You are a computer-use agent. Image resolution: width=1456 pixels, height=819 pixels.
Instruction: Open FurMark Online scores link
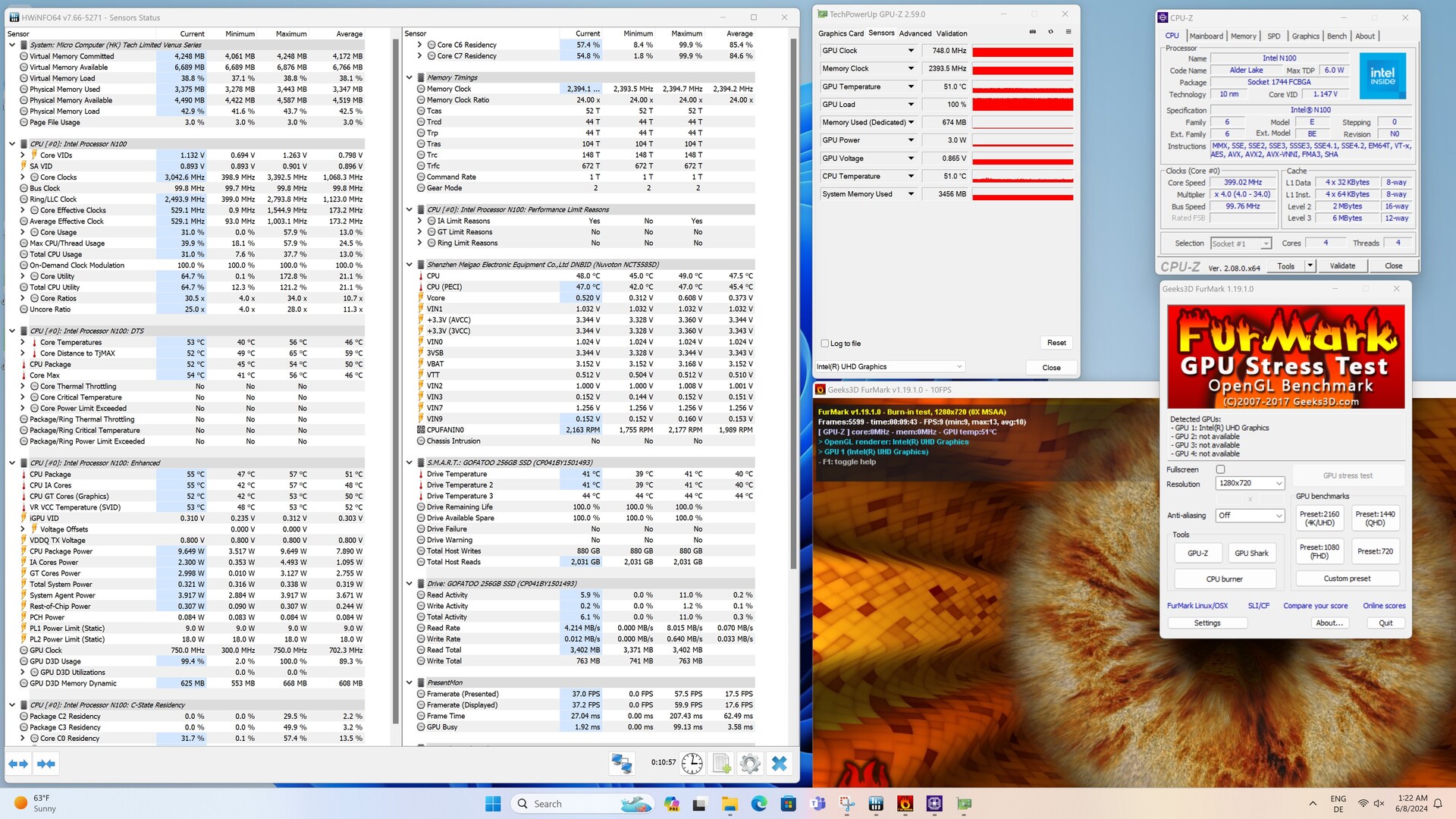[1384, 606]
